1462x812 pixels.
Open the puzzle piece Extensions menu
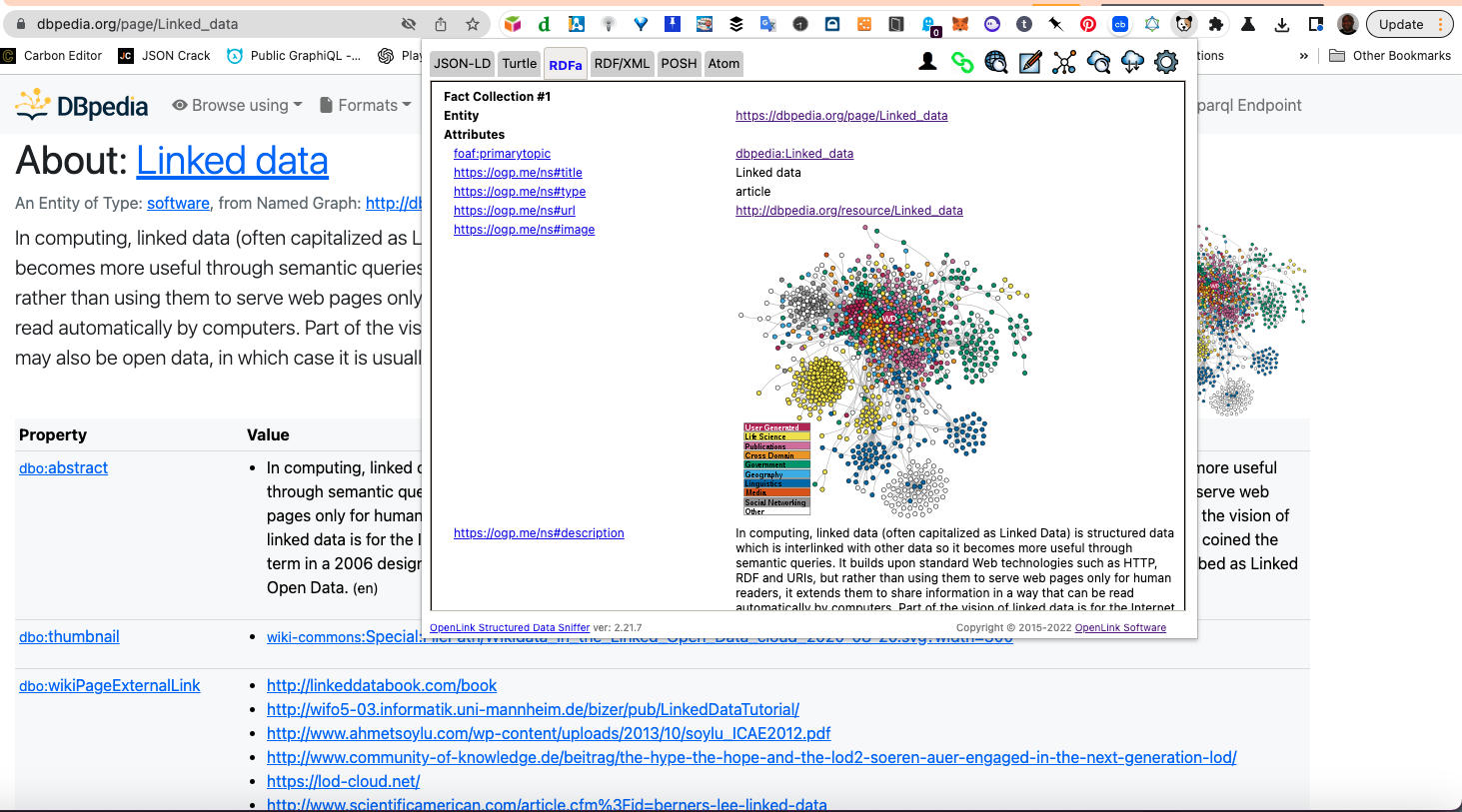(x=1216, y=24)
